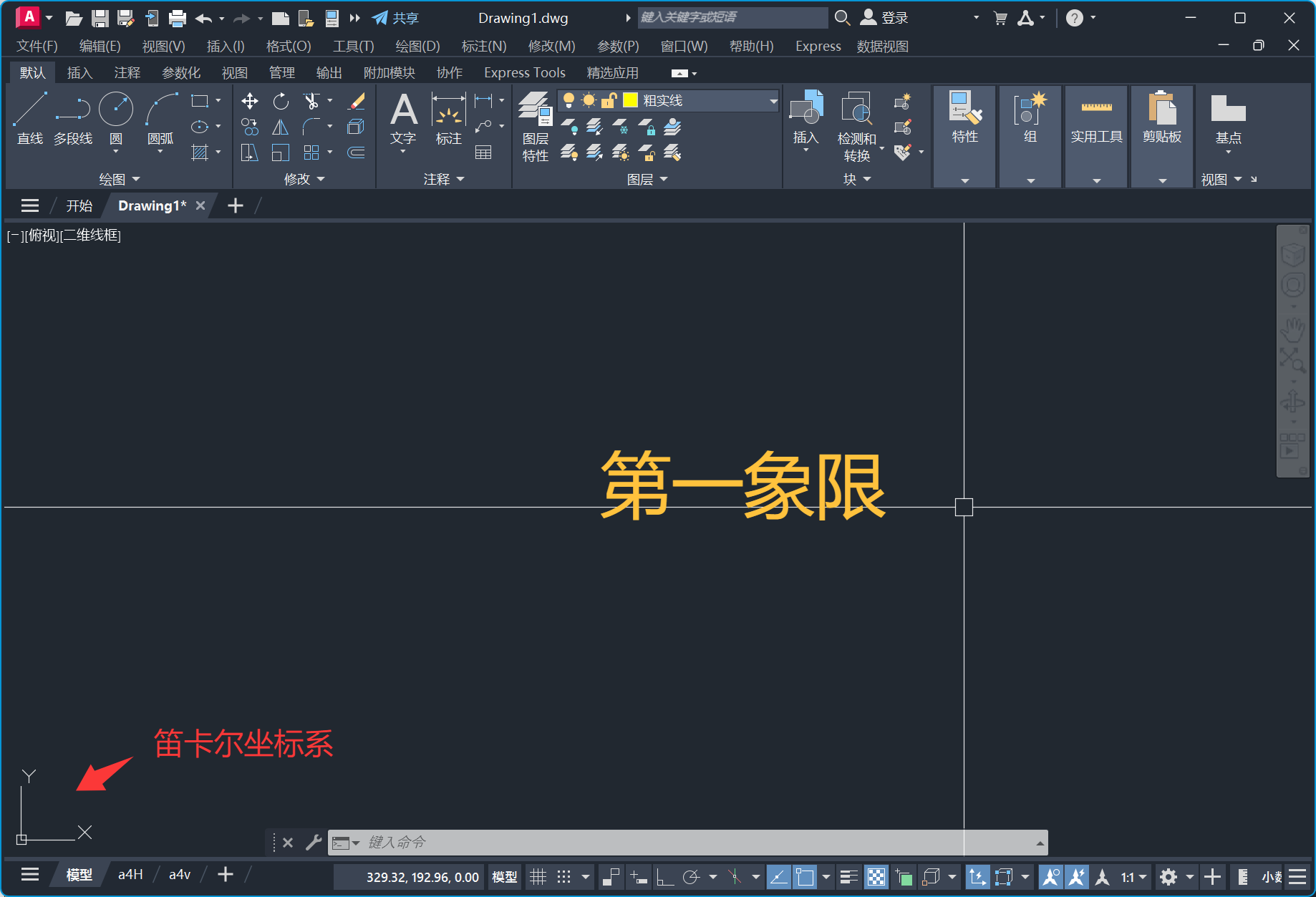
Task: Activate the Mirror tool
Action: pos(281,127)
